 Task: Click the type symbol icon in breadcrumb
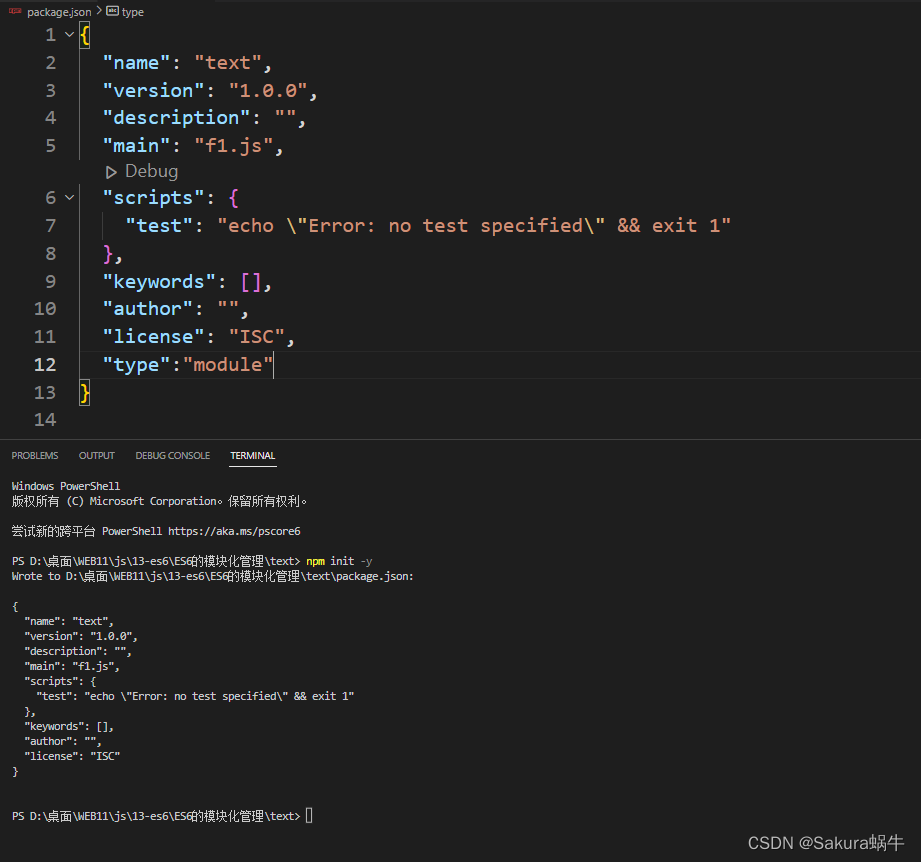tap(110, 11)
